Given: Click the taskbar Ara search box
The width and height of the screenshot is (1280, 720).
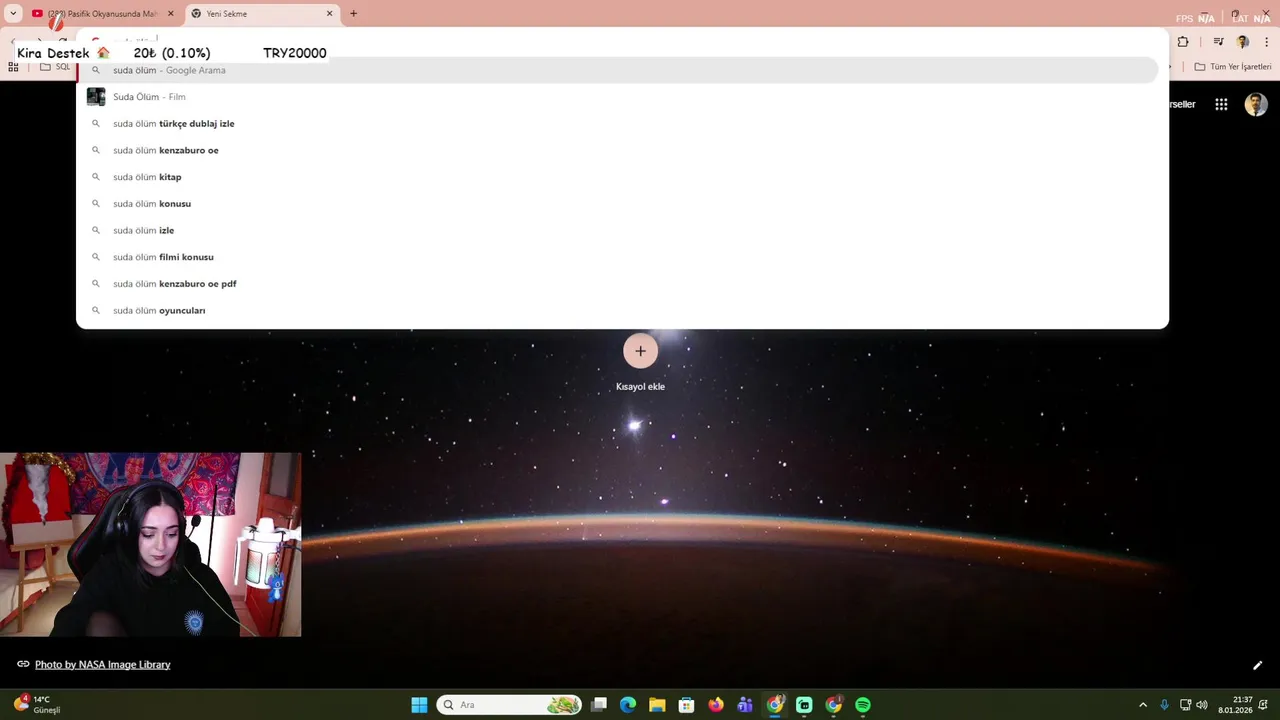Looking at the screenshot, I should coord(509,705).
